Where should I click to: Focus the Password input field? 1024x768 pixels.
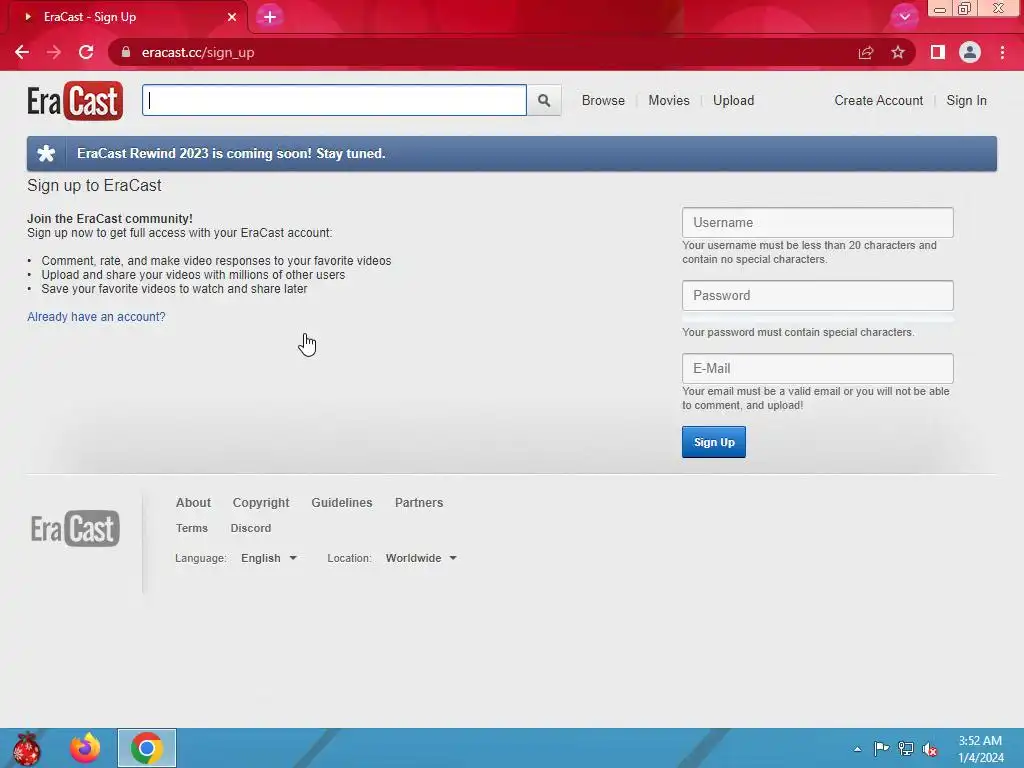tap(818, 296)
